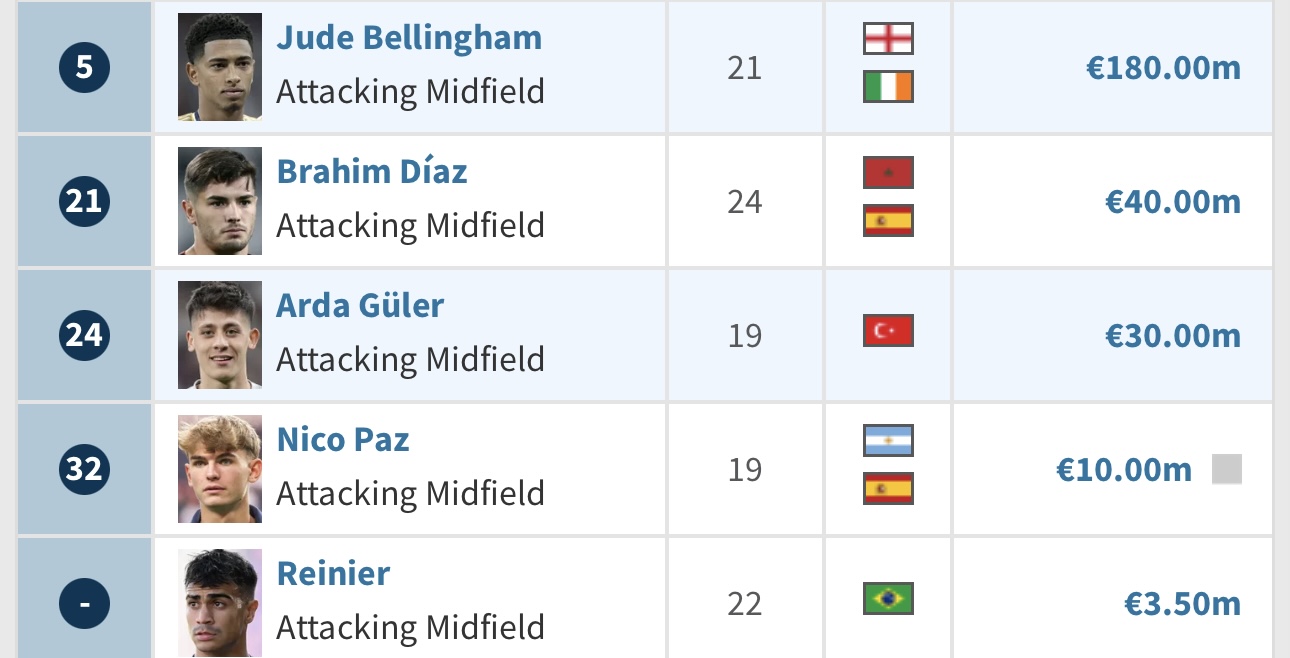Image resolution: width=1290 pixels, height=658 pixels.
Task: Click Argentina flag icon for Nico Paz
Action: (888, 440)
